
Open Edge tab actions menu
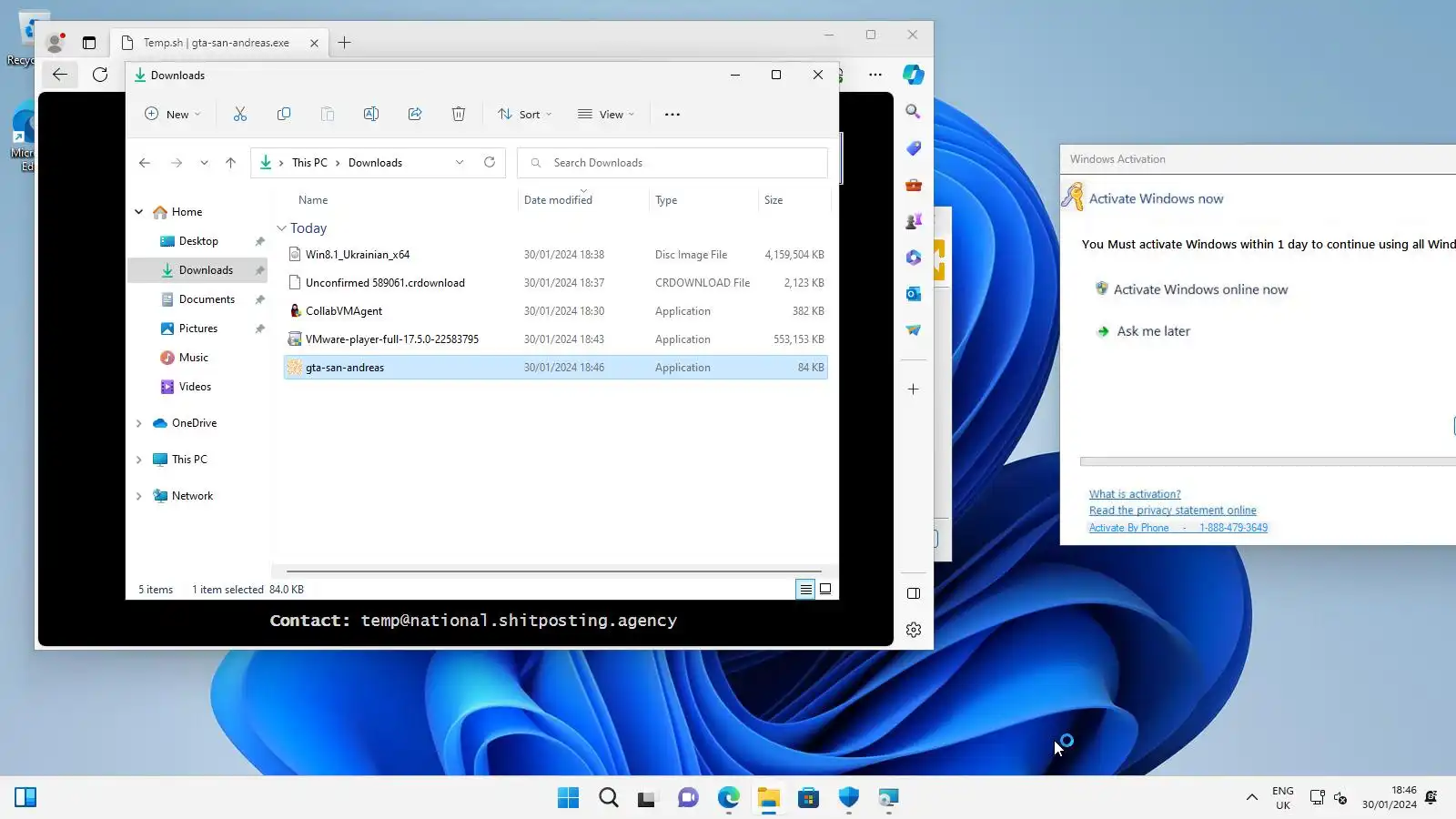pyautogui.click(x=89, y=43)
